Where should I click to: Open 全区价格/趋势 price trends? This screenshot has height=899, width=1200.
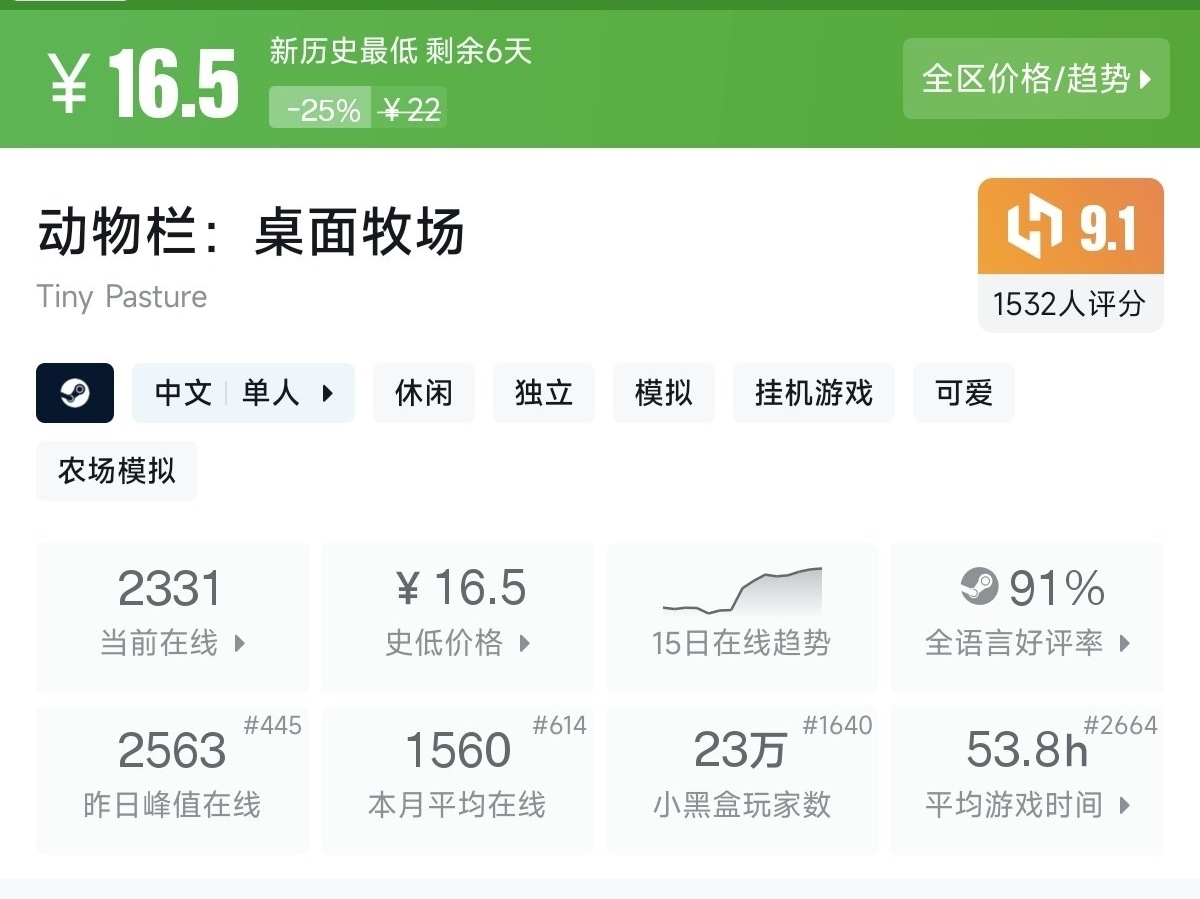point(1036,79)
